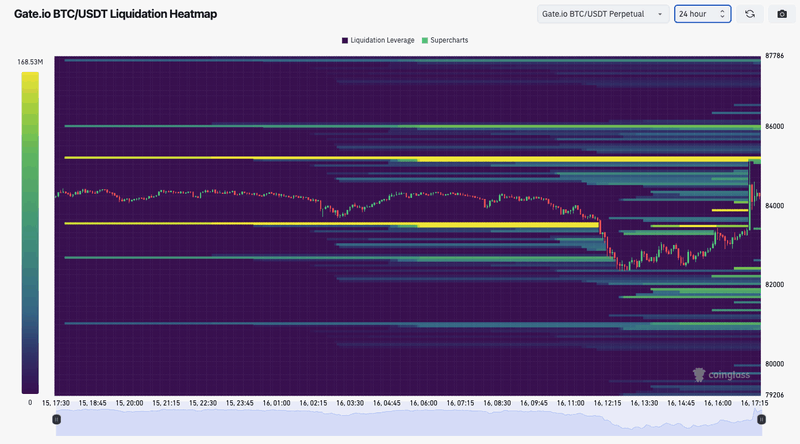
Task: Refresh the liquidation heatmap data
Action: 749,14
